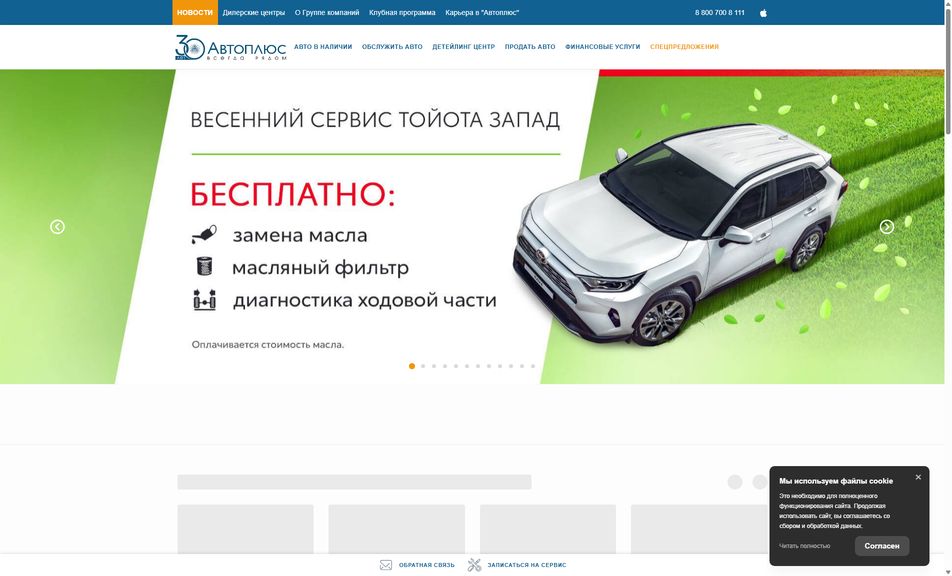The image size is (952, 576).
Task: Open Читать полностью cookie policy link
Action: click(804, 546)
